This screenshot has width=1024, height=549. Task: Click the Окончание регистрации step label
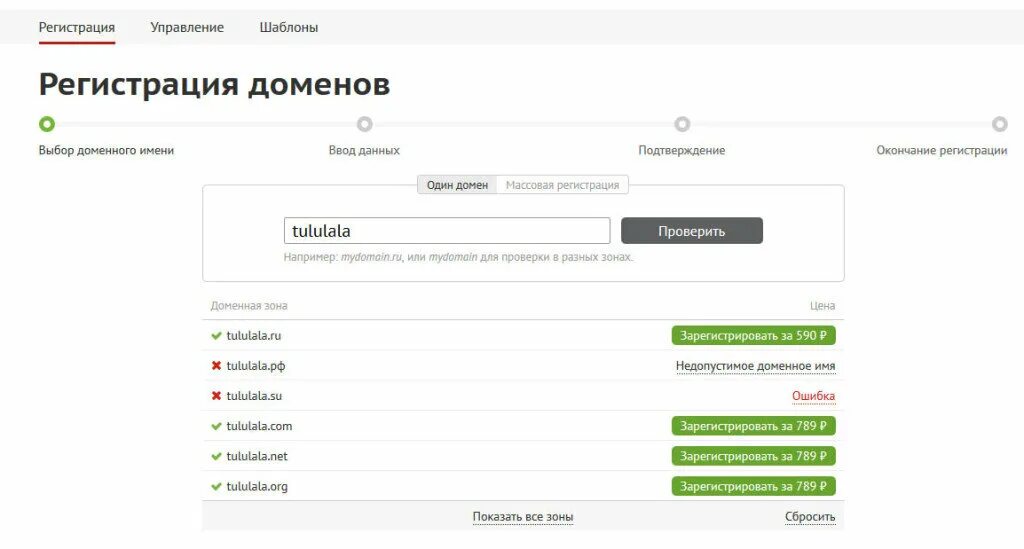(x=942, y=150)
